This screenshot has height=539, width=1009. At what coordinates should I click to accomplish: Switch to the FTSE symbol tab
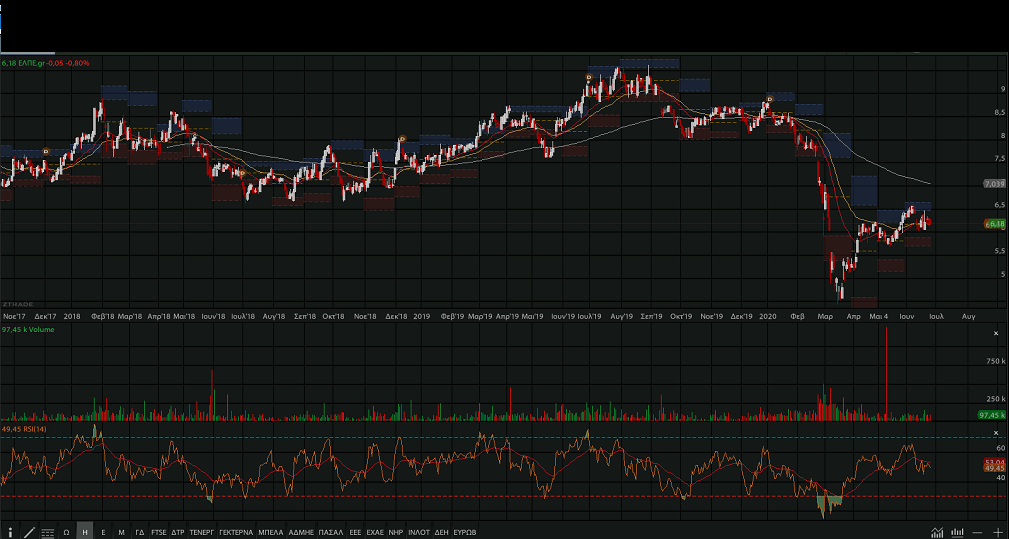pos(159,532)
